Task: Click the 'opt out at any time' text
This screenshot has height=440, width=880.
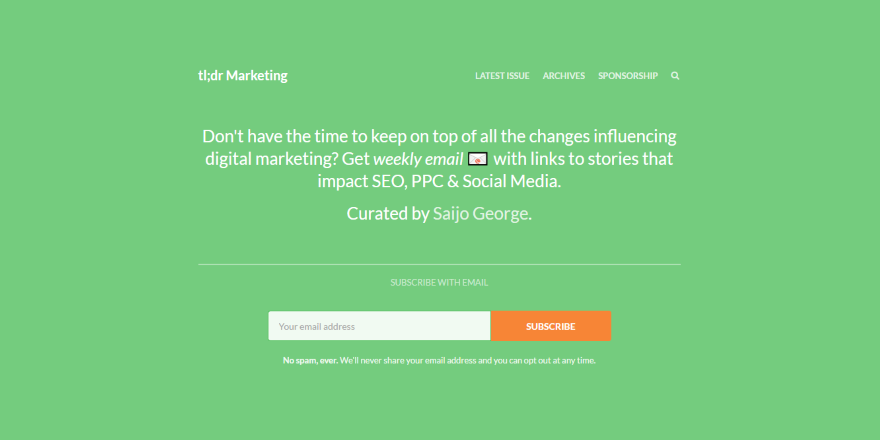Action: 552,360
